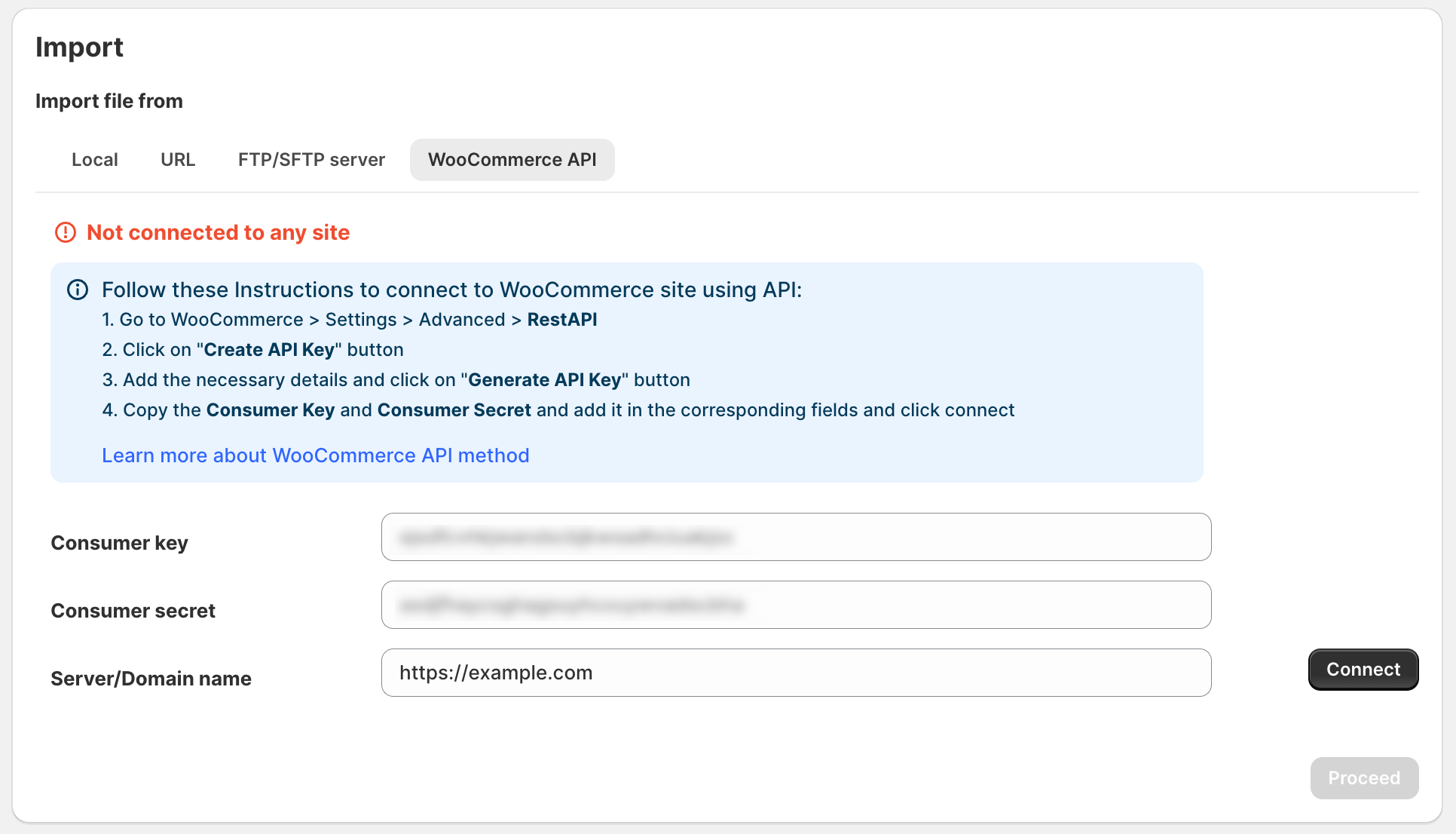Viewport: 1456px width, 834px height.
Task: Click step 1 mentioning RestAPI
Action: click(x=350, y=320)
